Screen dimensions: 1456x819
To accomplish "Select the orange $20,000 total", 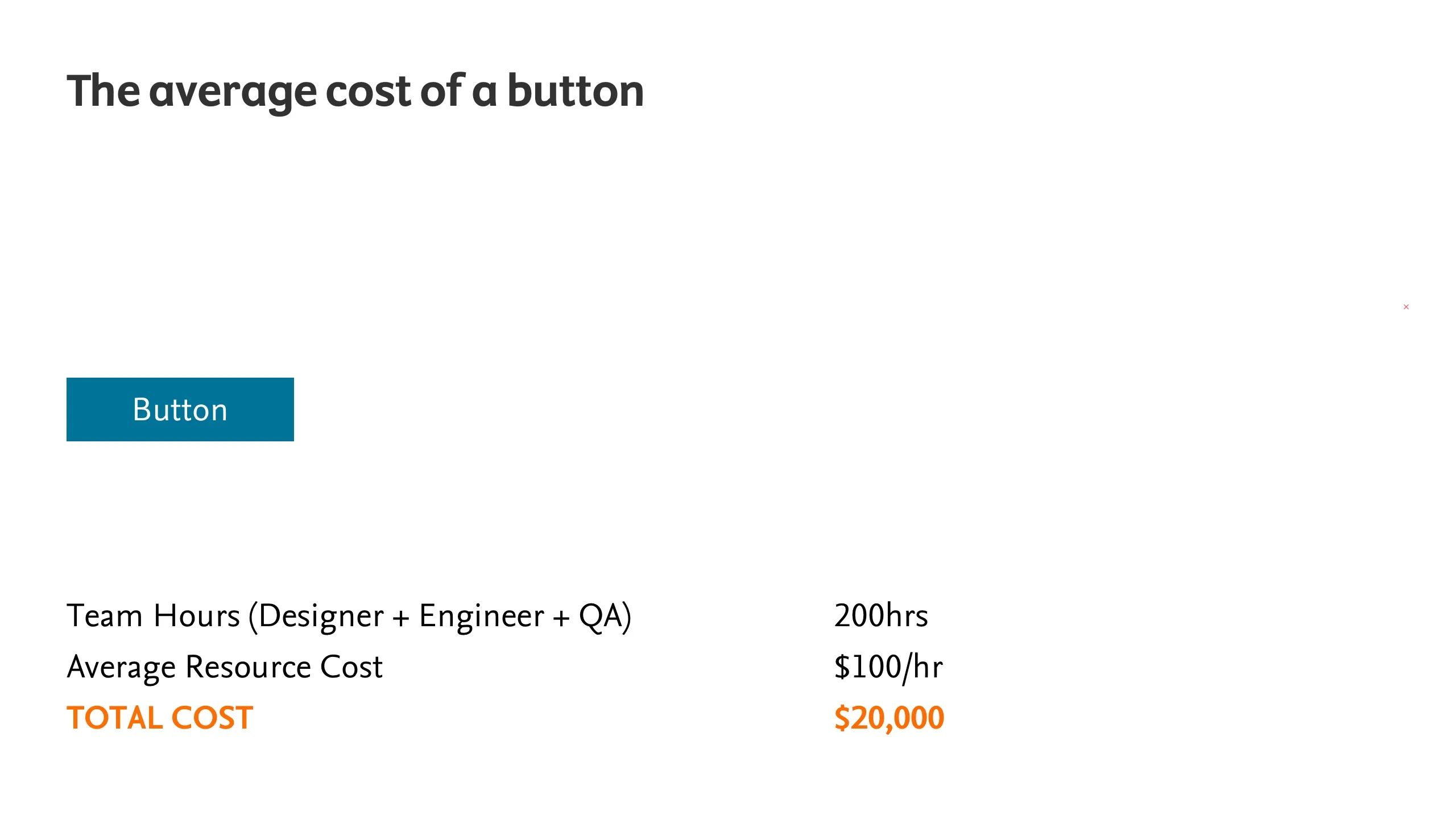I will pos(889,718).
